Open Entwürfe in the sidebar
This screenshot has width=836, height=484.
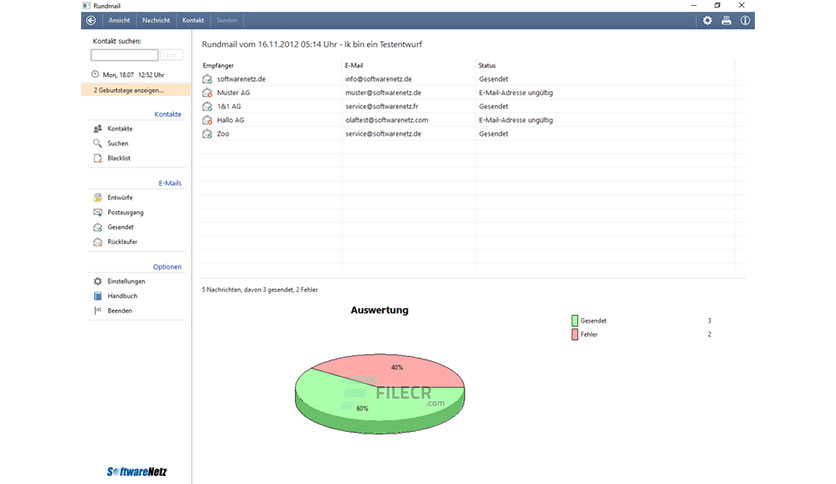pos(120,197)
